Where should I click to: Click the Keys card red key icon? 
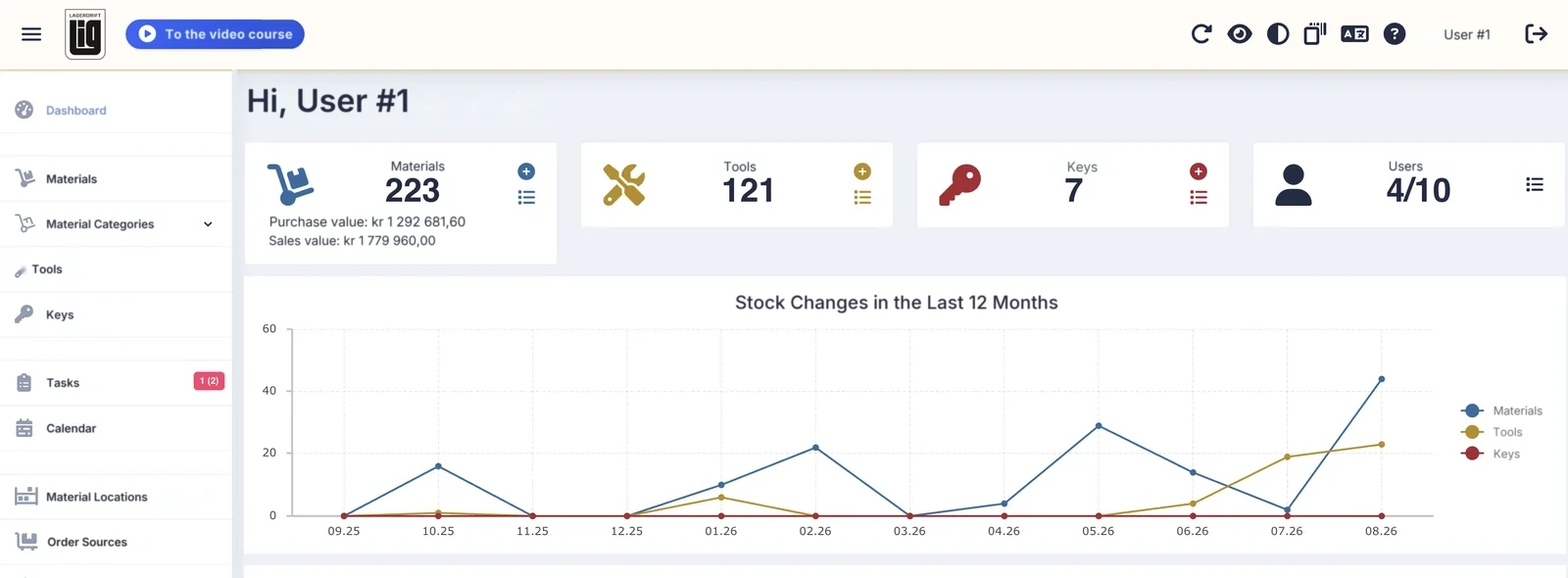tap(960, 184)
